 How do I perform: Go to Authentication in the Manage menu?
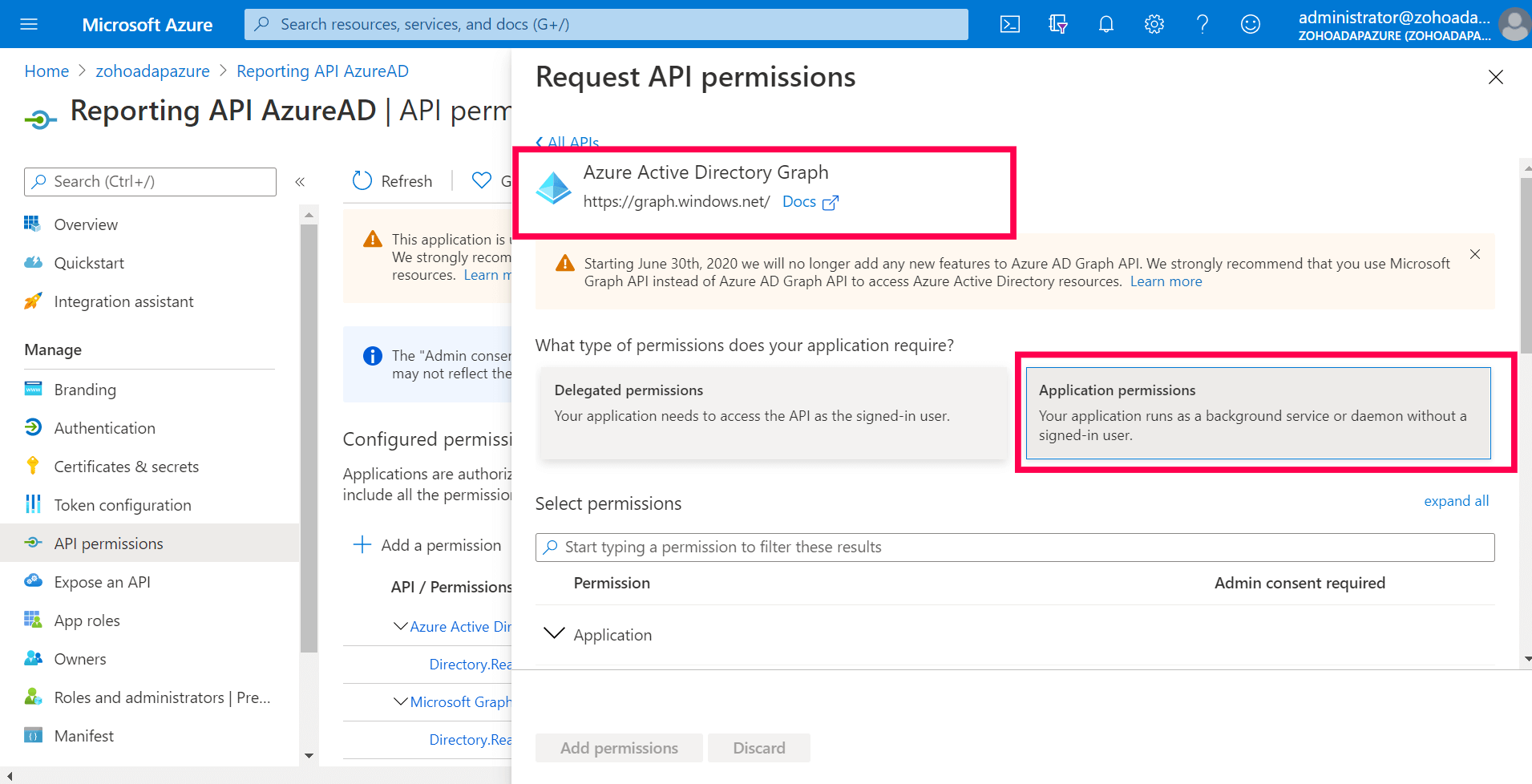pyautogui.click(x=104, y=428)
